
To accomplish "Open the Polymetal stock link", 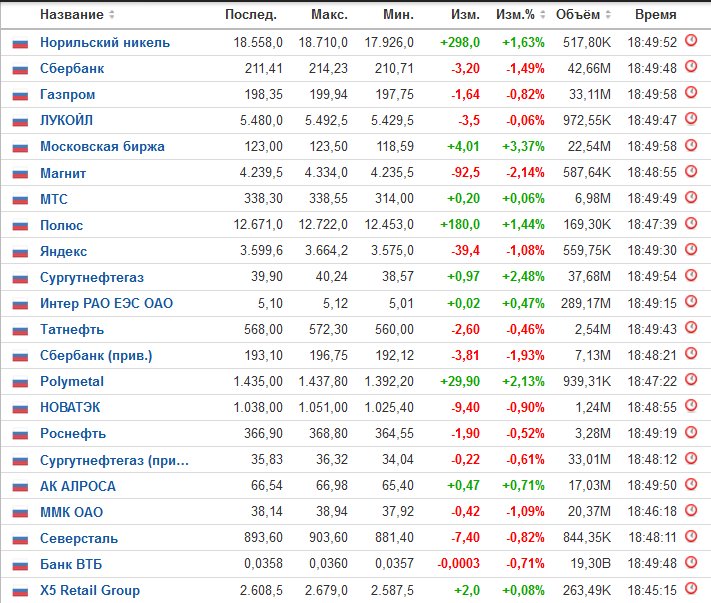I will coord(72,382).
